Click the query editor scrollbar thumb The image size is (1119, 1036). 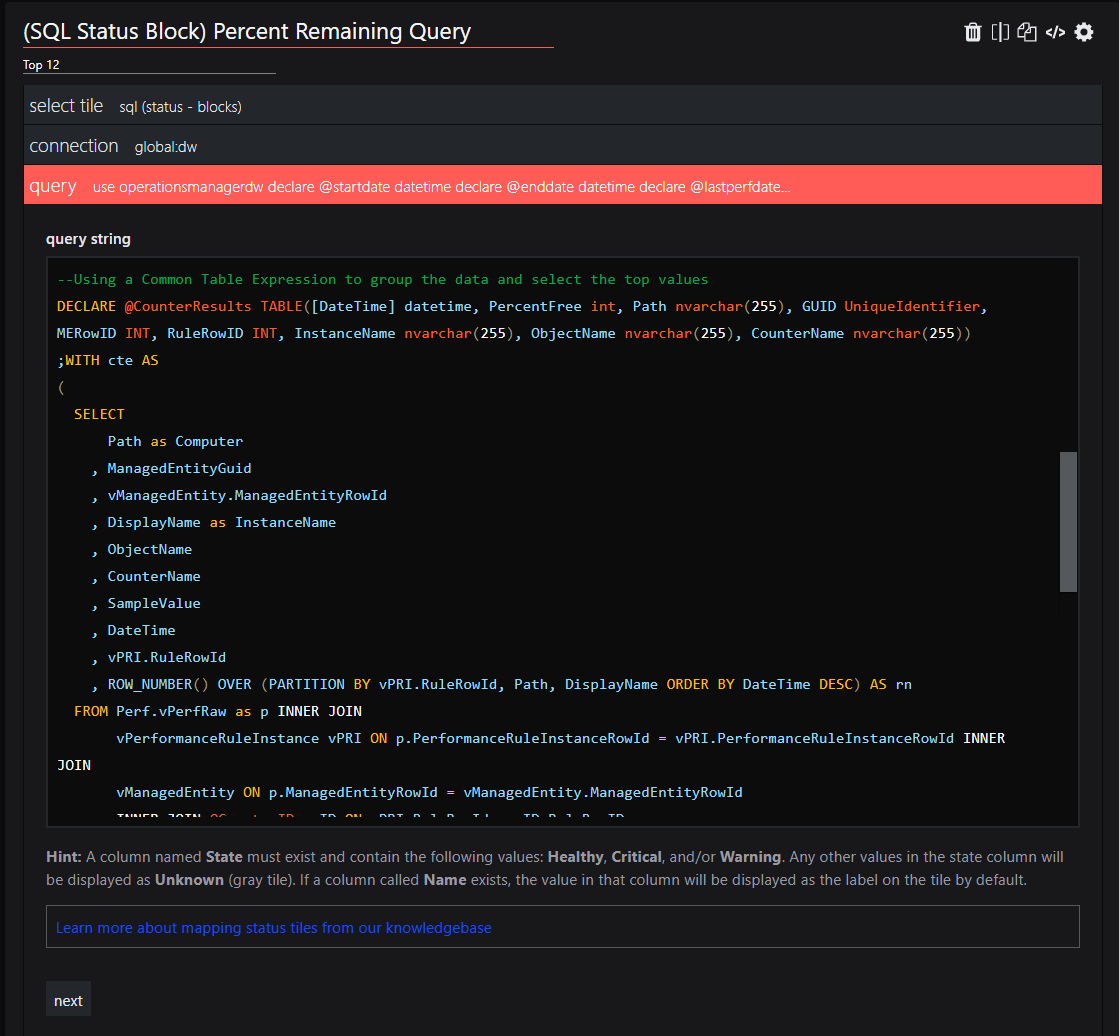(x=1068, y=522)
